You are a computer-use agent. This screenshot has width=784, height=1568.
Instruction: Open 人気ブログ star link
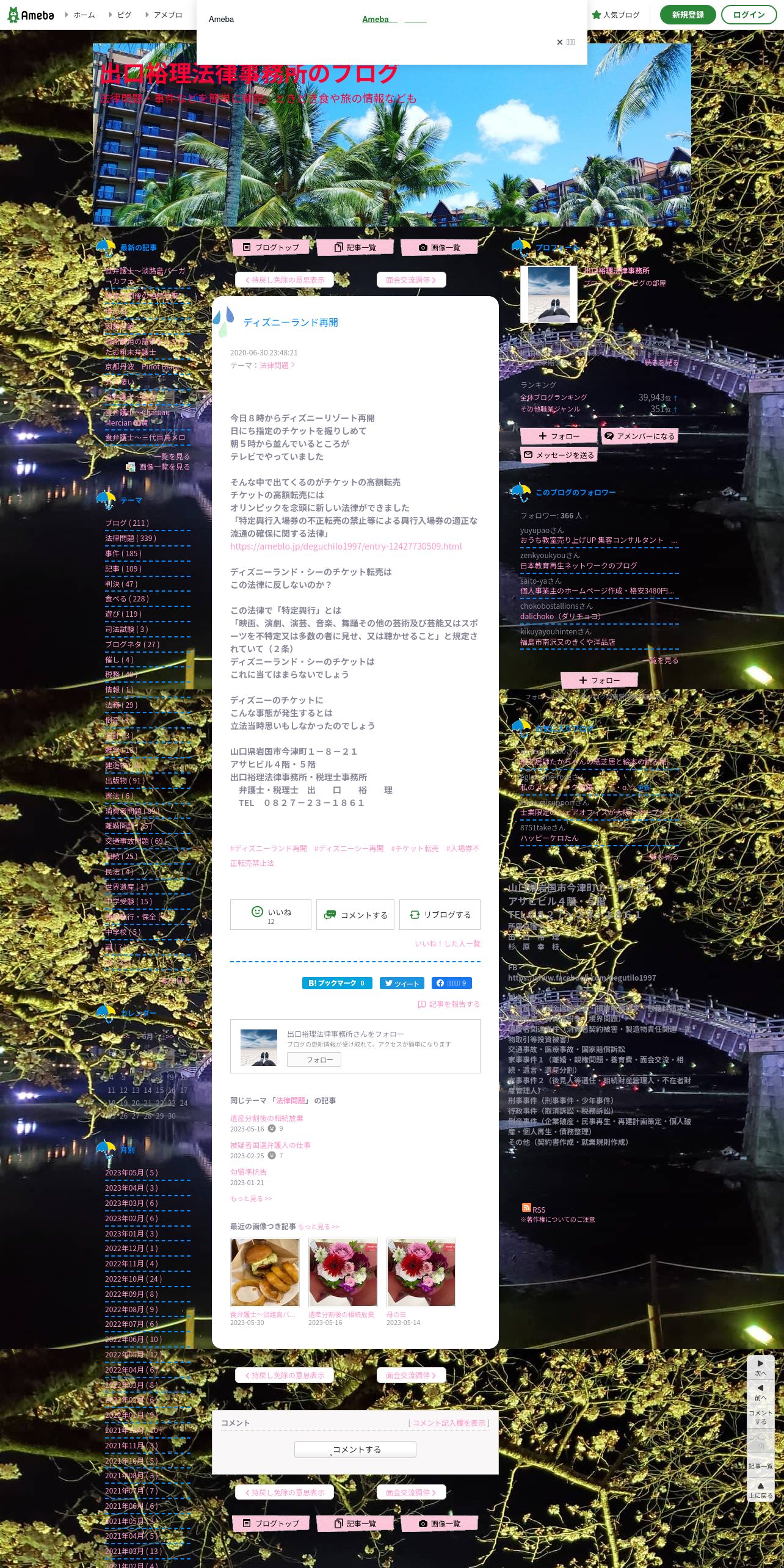click(x=615, y=15)
